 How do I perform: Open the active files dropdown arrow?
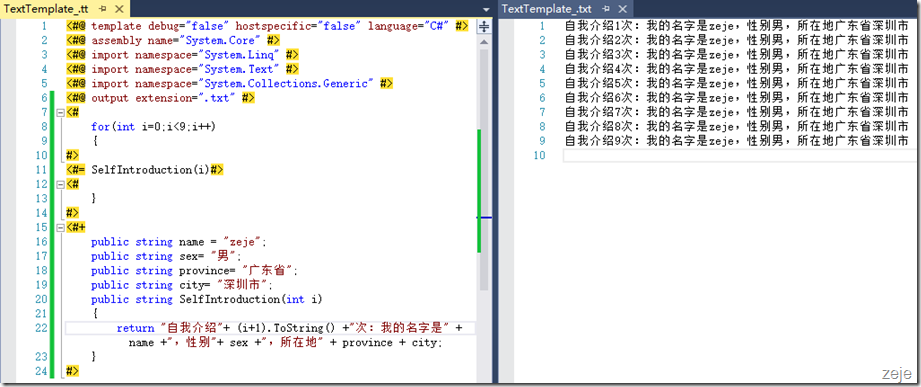(486, 9)
